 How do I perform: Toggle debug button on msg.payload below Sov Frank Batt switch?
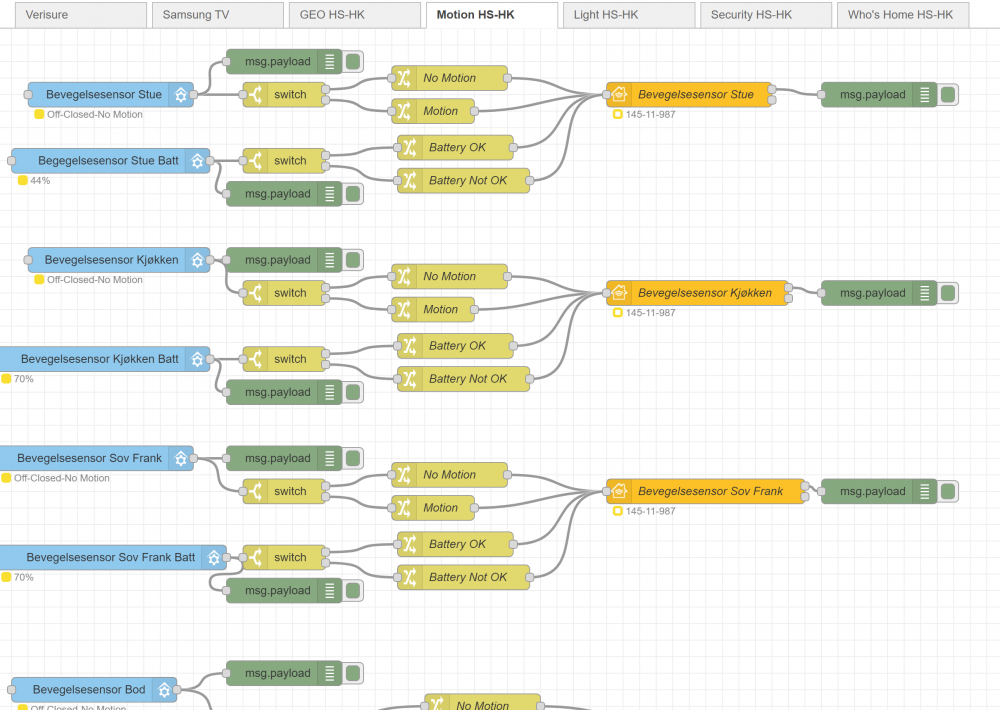(353, 591)
